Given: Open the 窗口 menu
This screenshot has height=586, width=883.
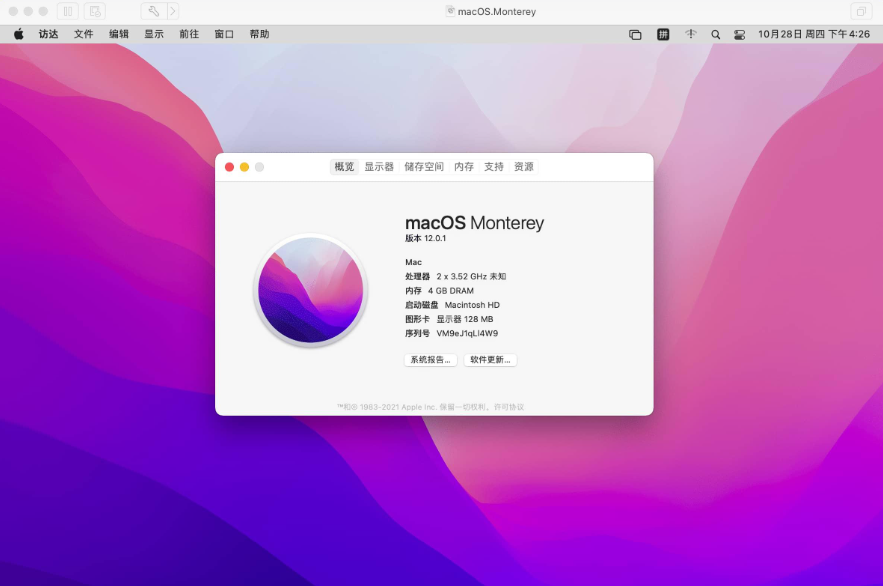Looking at the screenshot, I should (224, 34).
